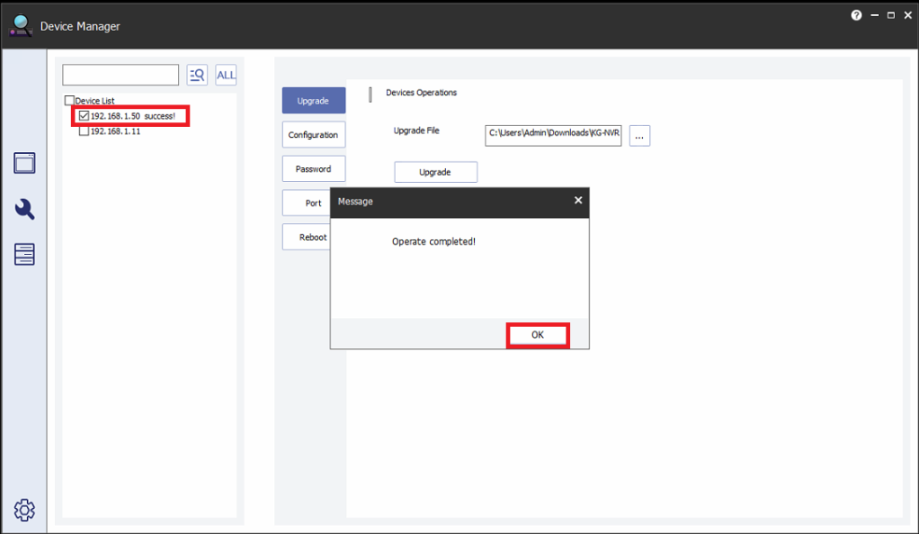Viewport: 919px width, 534px height.
Task: Click the Device Manager app logo
Action: click(21, 25)
